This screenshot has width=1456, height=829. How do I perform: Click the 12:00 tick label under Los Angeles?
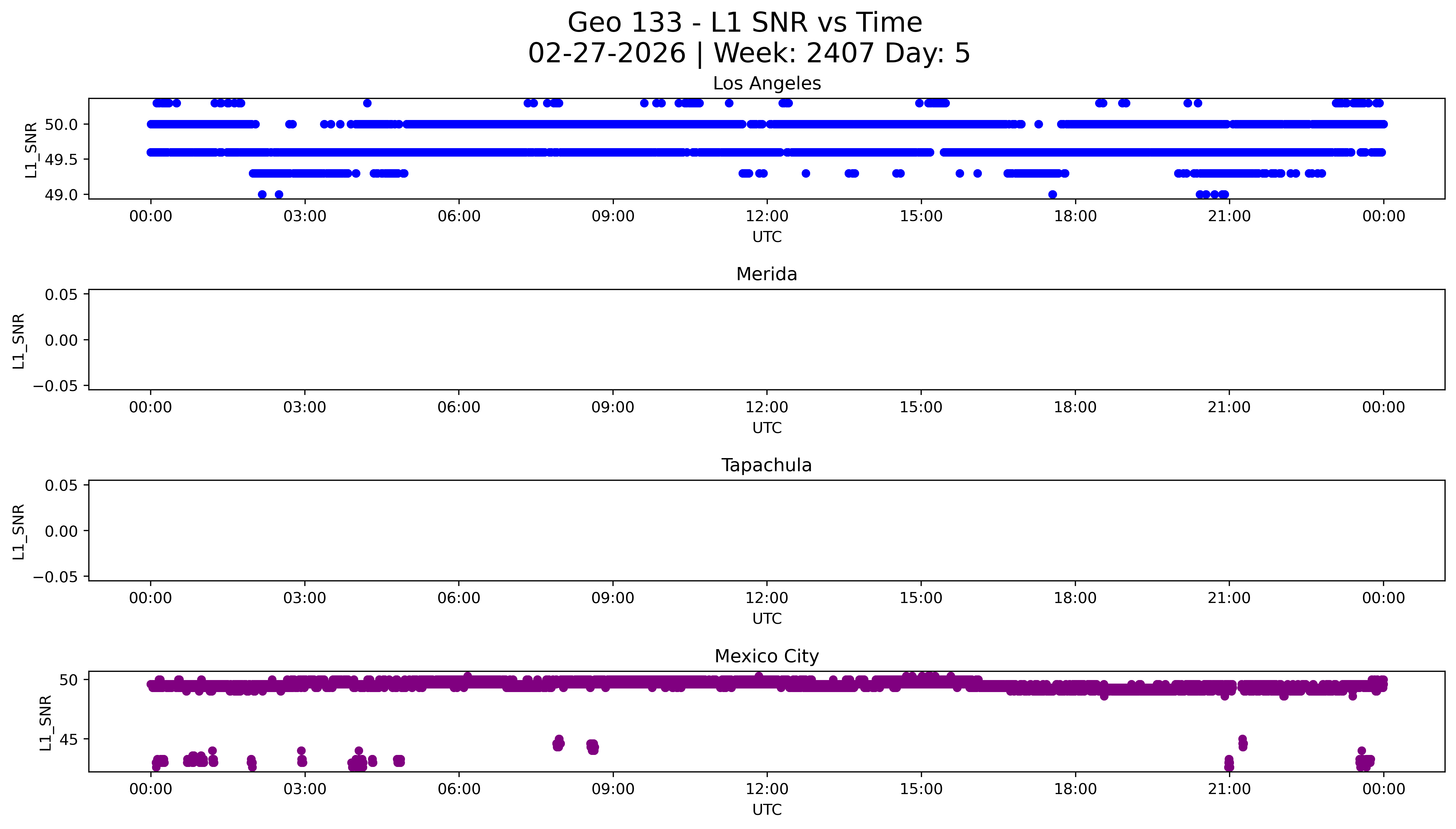tap(766, 216)
